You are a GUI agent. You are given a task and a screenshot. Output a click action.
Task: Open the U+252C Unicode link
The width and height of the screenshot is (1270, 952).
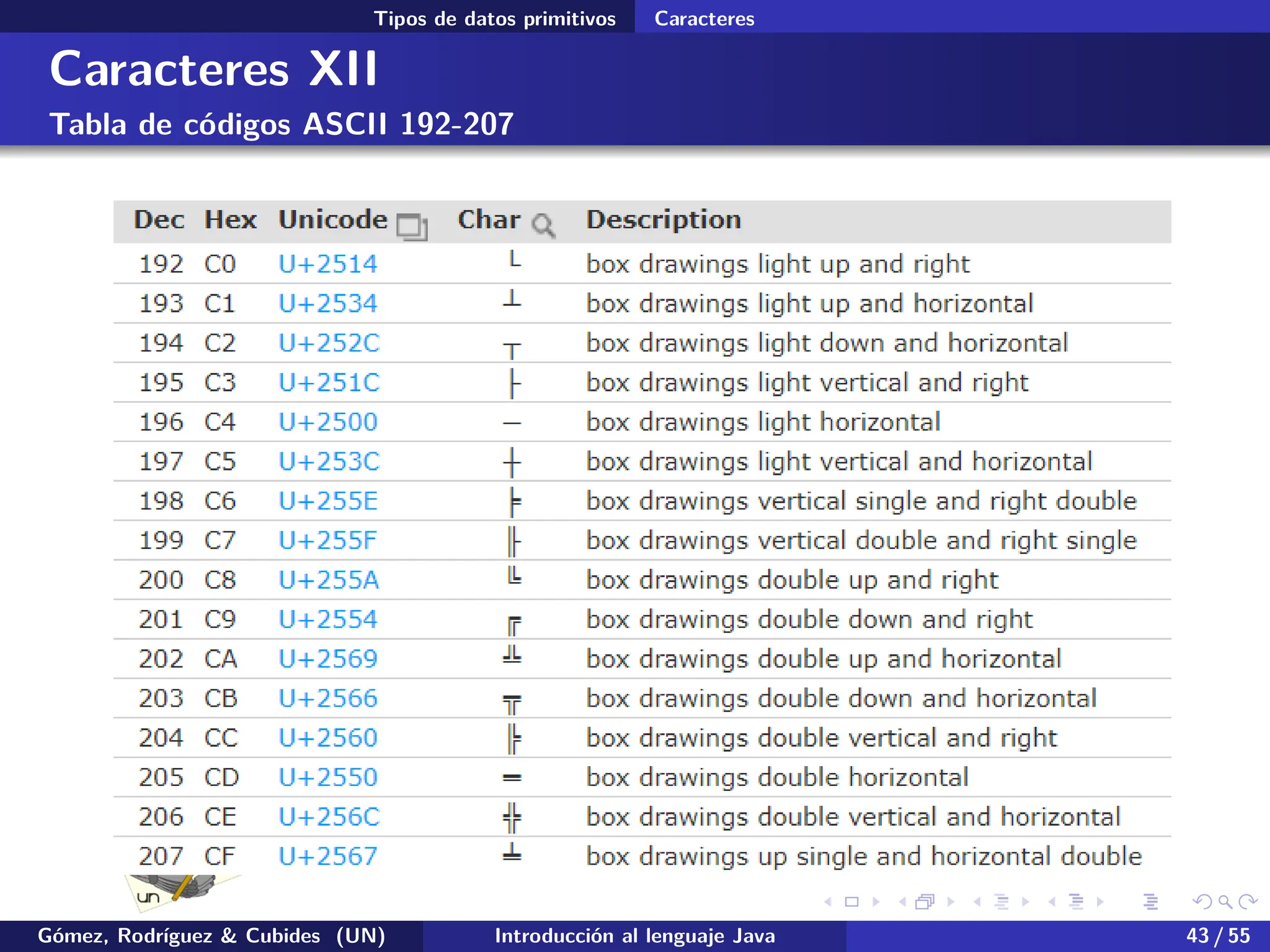[x=329, y=343]
